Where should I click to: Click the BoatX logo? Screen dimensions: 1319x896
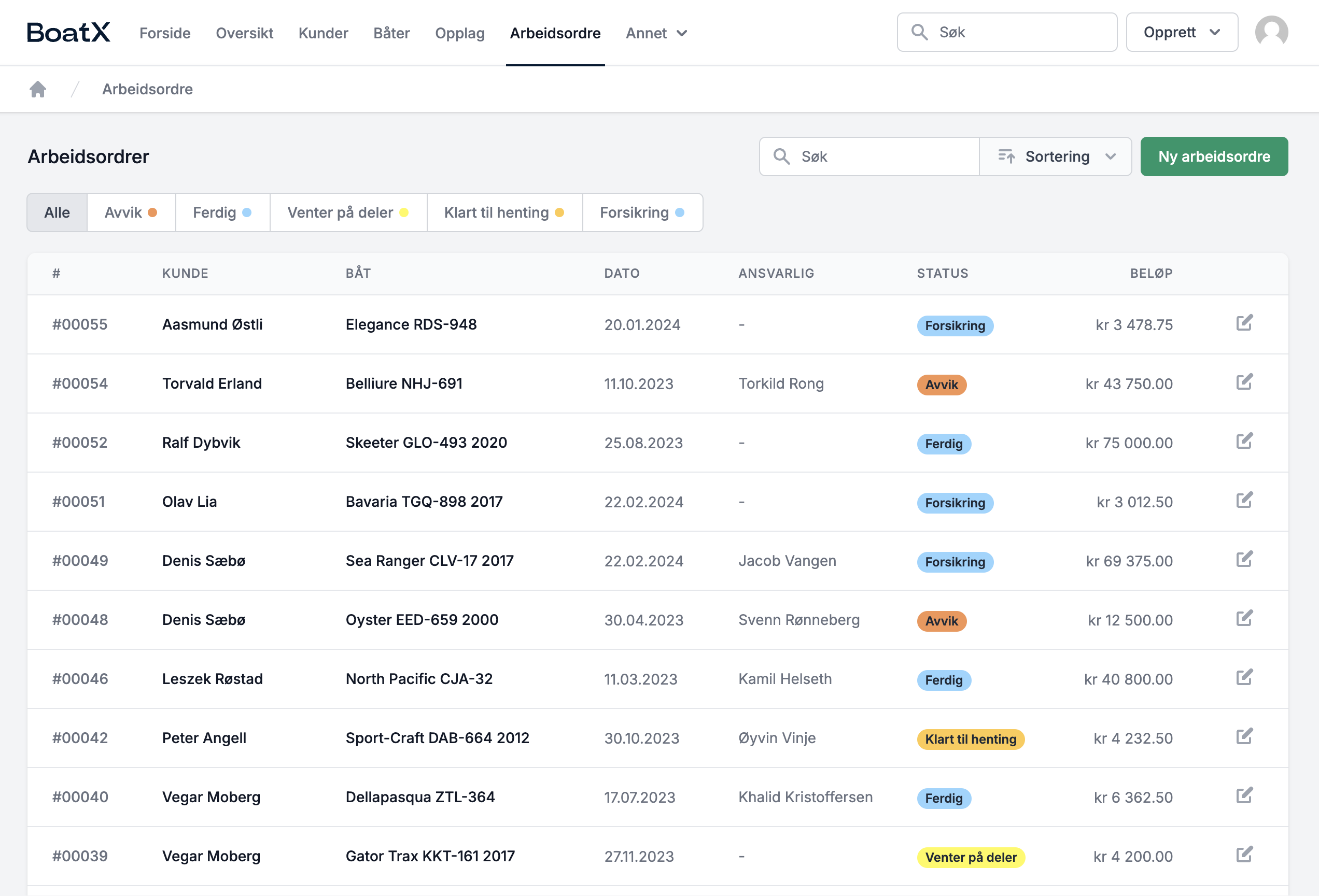68,32
